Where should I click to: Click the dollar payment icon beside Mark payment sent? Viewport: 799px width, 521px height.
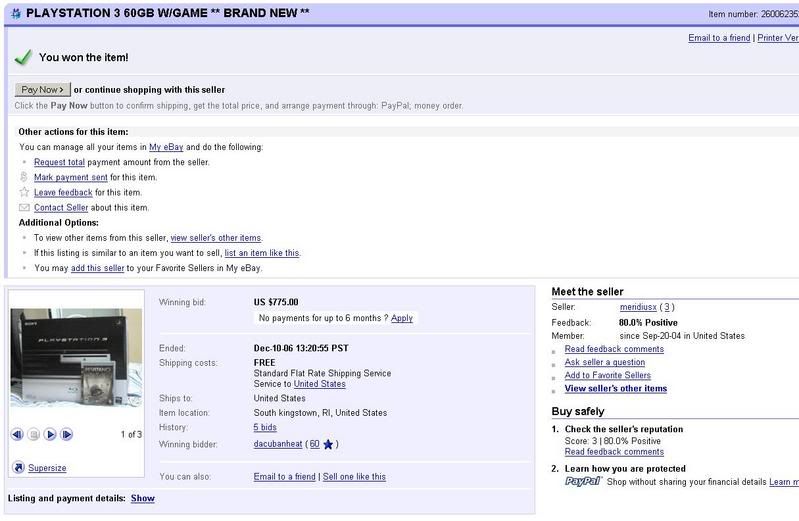(x=24, y=177)
